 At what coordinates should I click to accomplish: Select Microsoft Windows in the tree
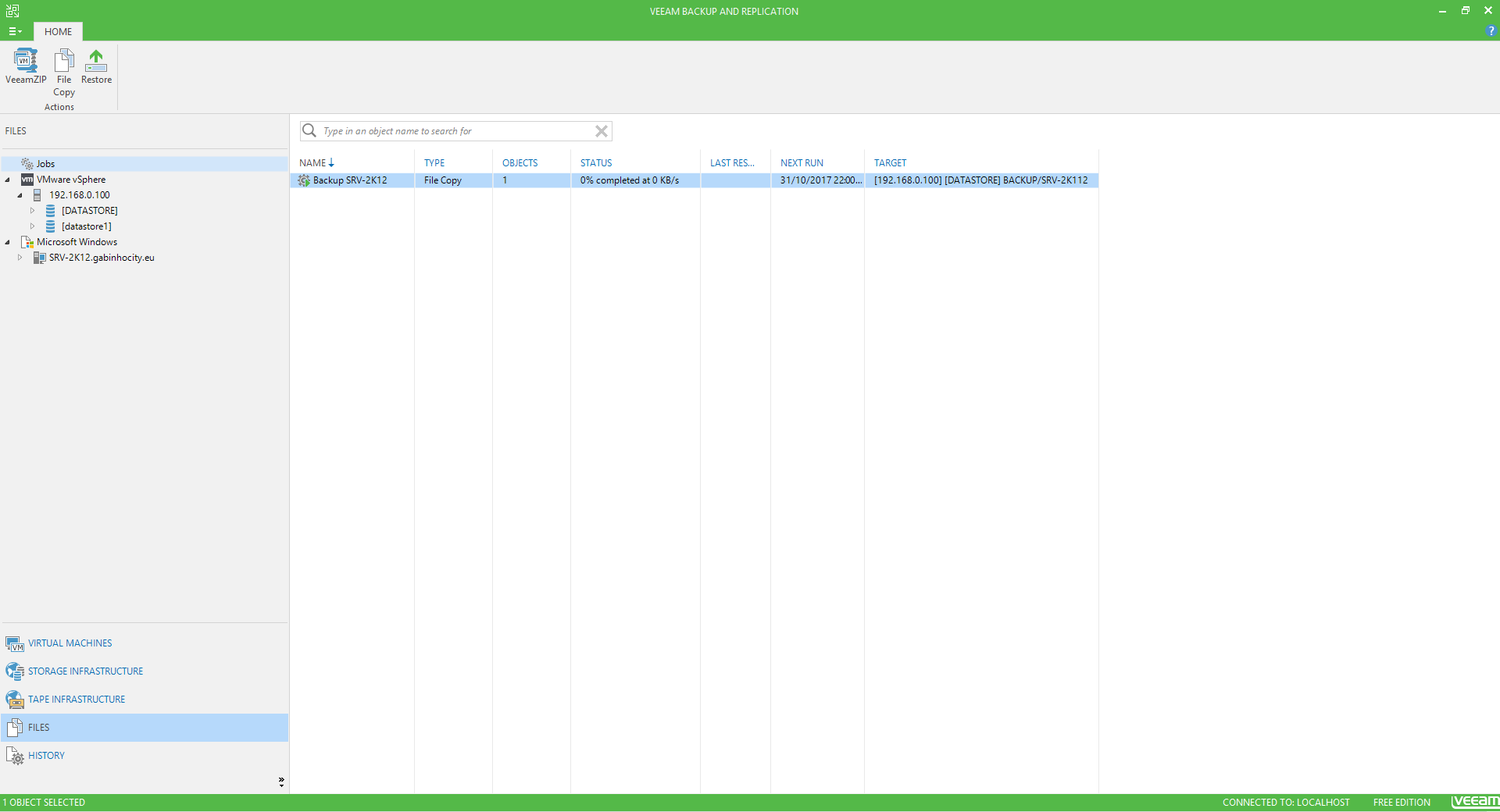[77, 242]
